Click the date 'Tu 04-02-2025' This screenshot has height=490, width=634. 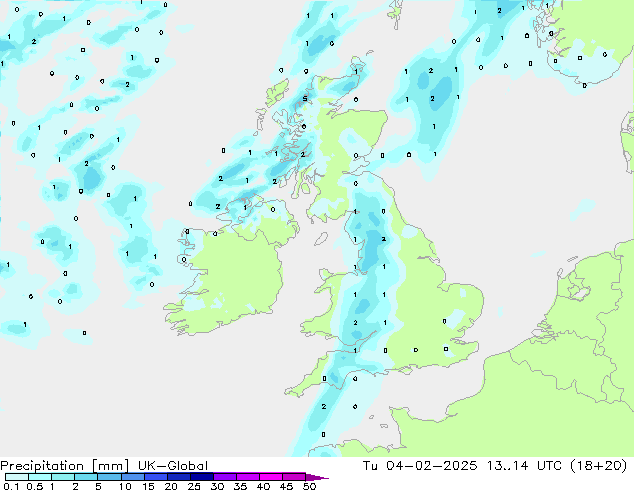[420, 466]
